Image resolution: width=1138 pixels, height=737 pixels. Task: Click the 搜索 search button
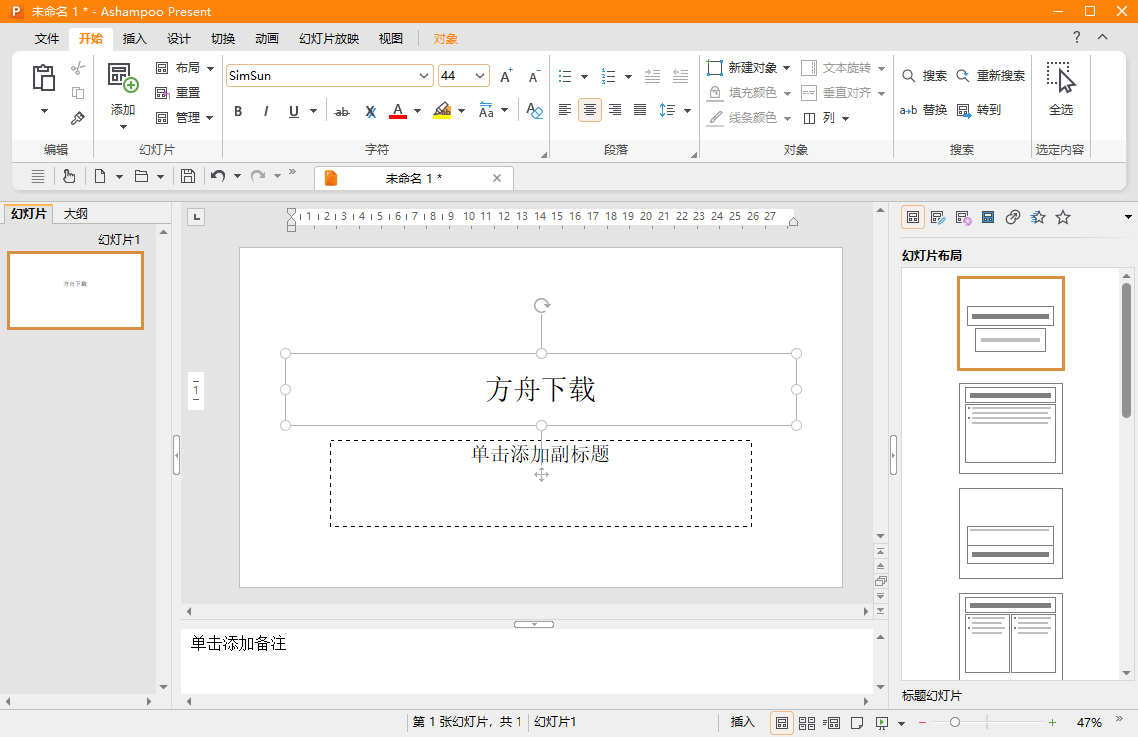click(924, 76)
